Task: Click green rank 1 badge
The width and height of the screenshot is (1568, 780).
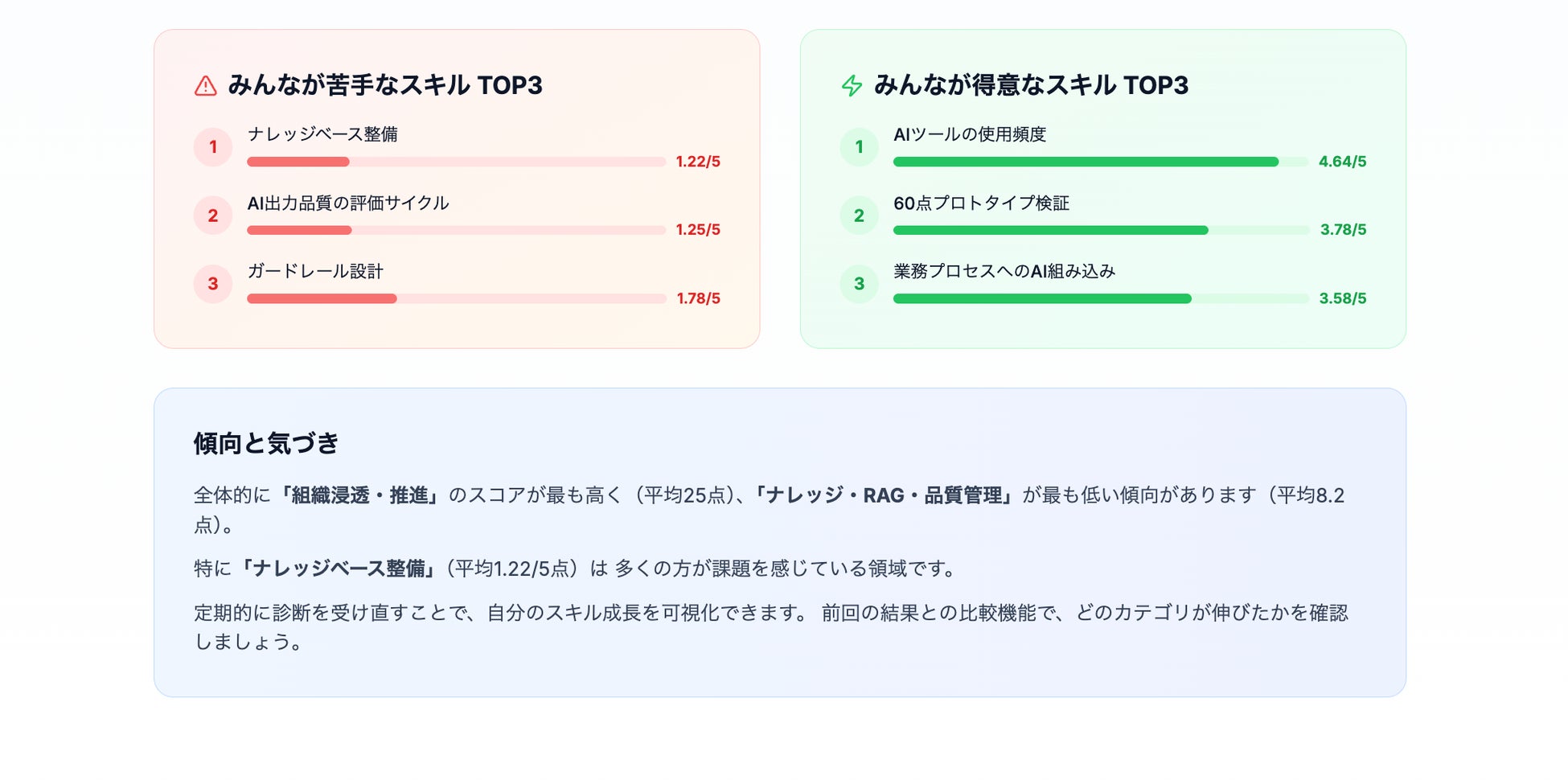Action: tap(859, 147)
